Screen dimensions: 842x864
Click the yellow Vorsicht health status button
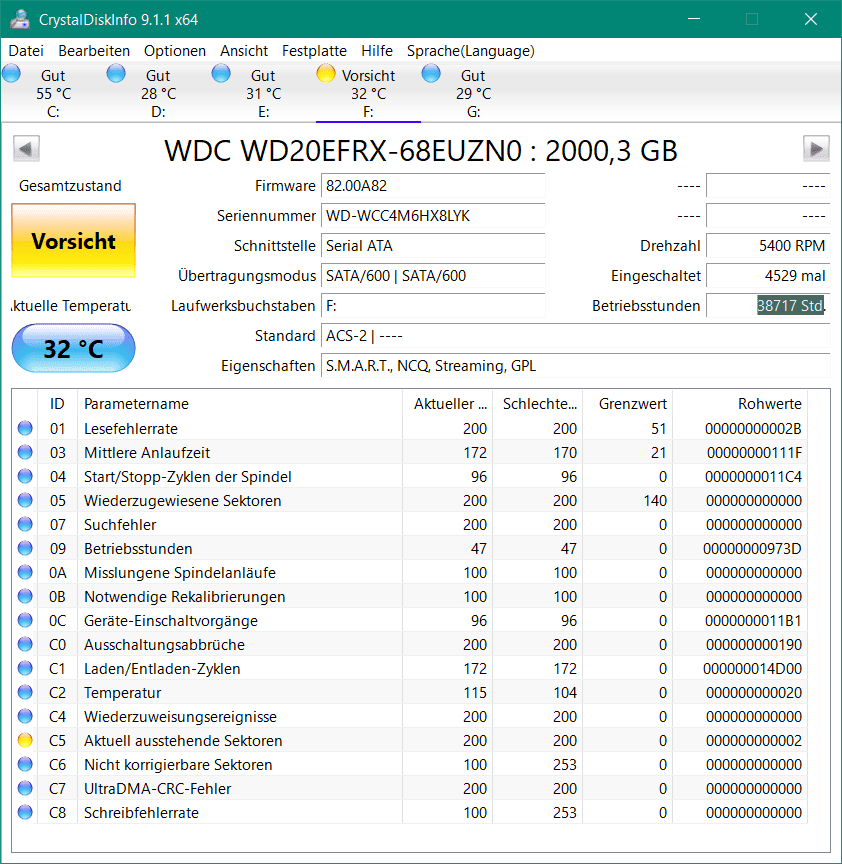[74, 241]
